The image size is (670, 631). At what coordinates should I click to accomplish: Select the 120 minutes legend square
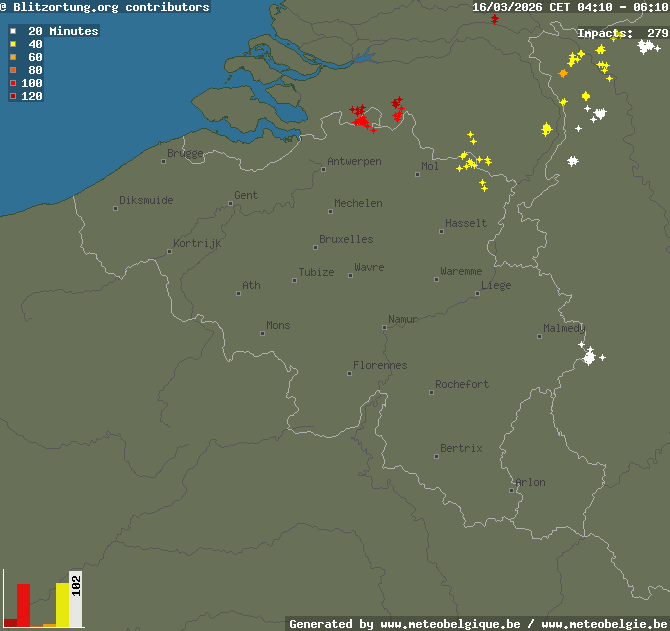tap(13, 97)
